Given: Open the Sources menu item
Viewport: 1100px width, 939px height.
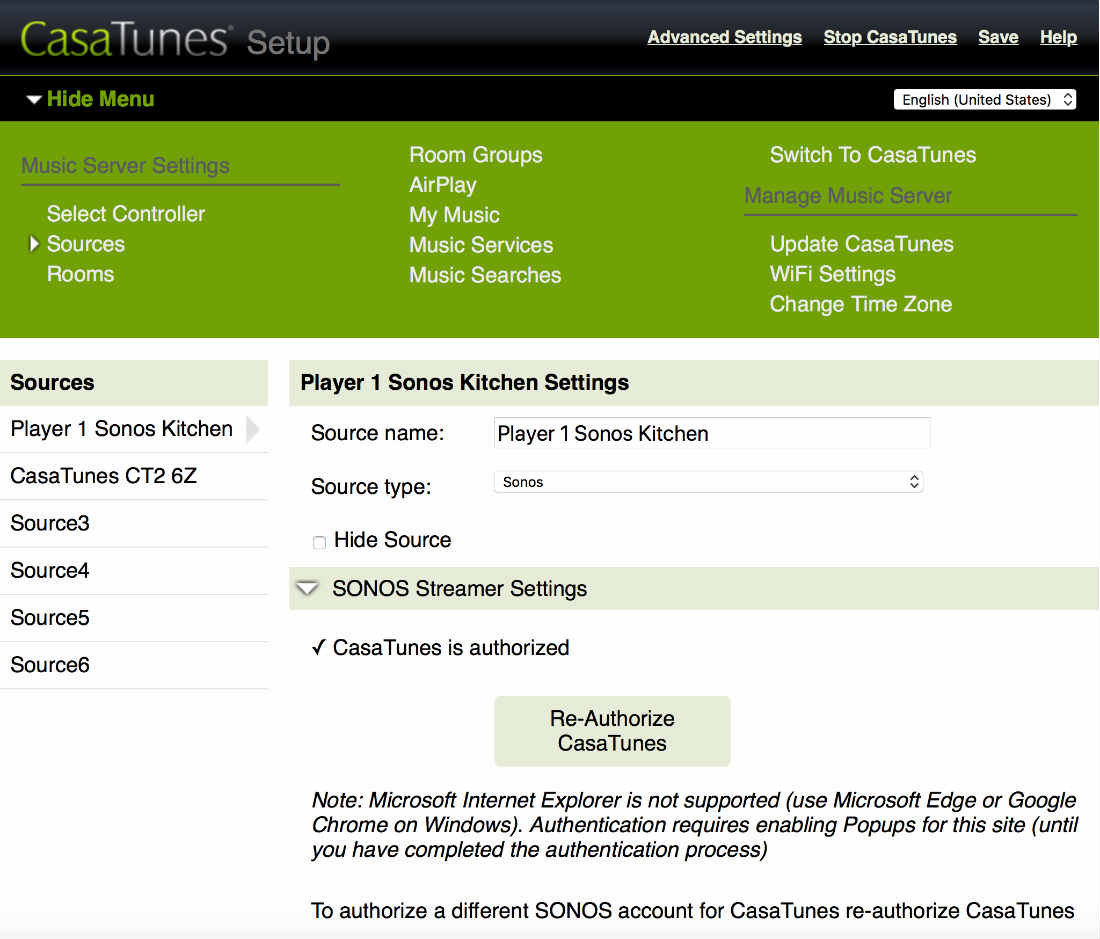Looking at the screenshot, I should 86,244.
